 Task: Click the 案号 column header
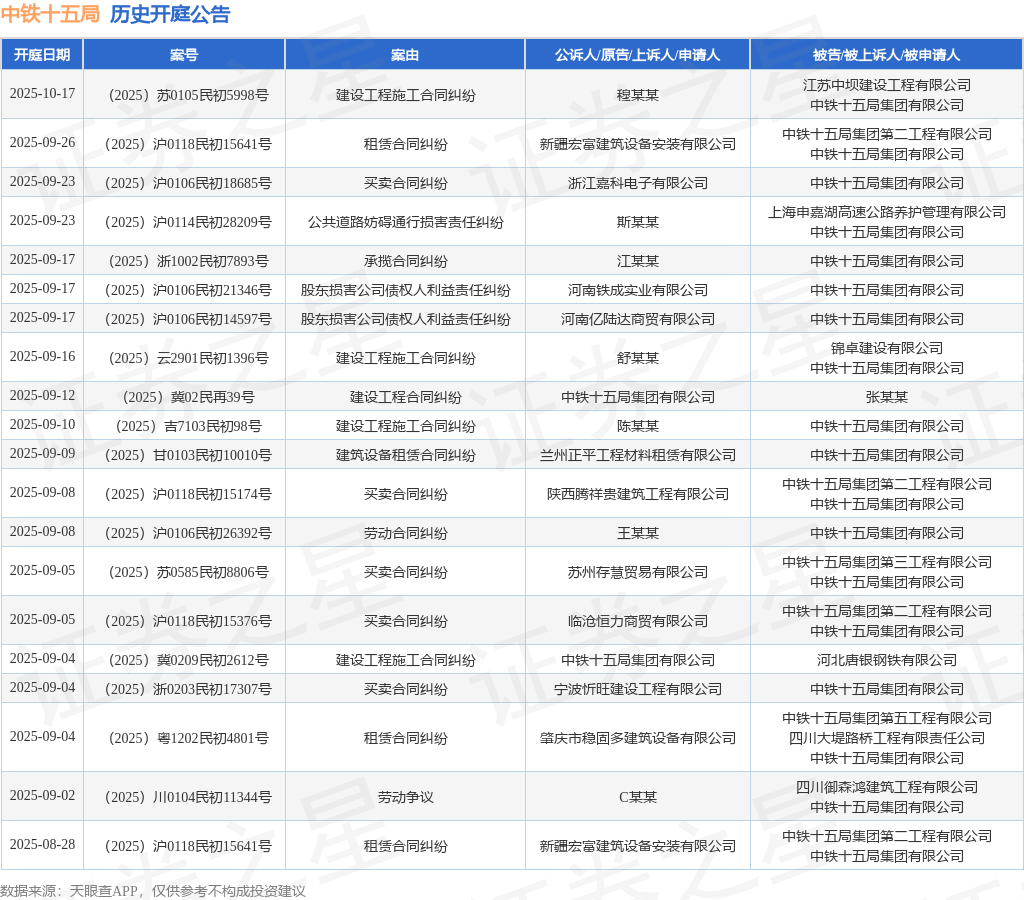click(184, 55)
